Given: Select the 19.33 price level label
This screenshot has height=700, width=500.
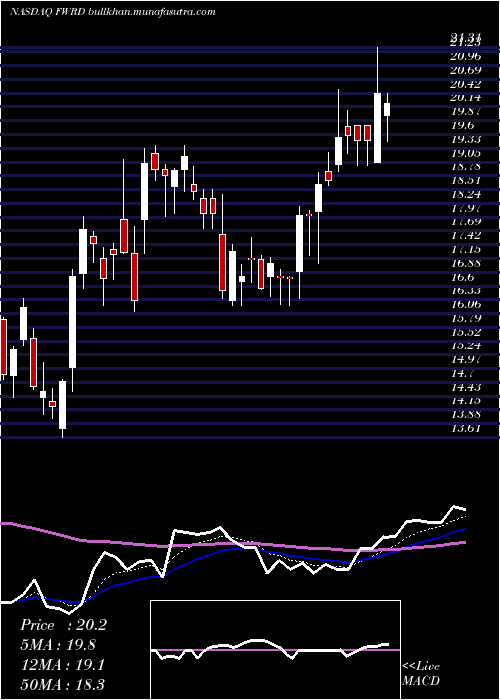Looking at the screenshot, I should pyautogui.click(x=466, y=139).
